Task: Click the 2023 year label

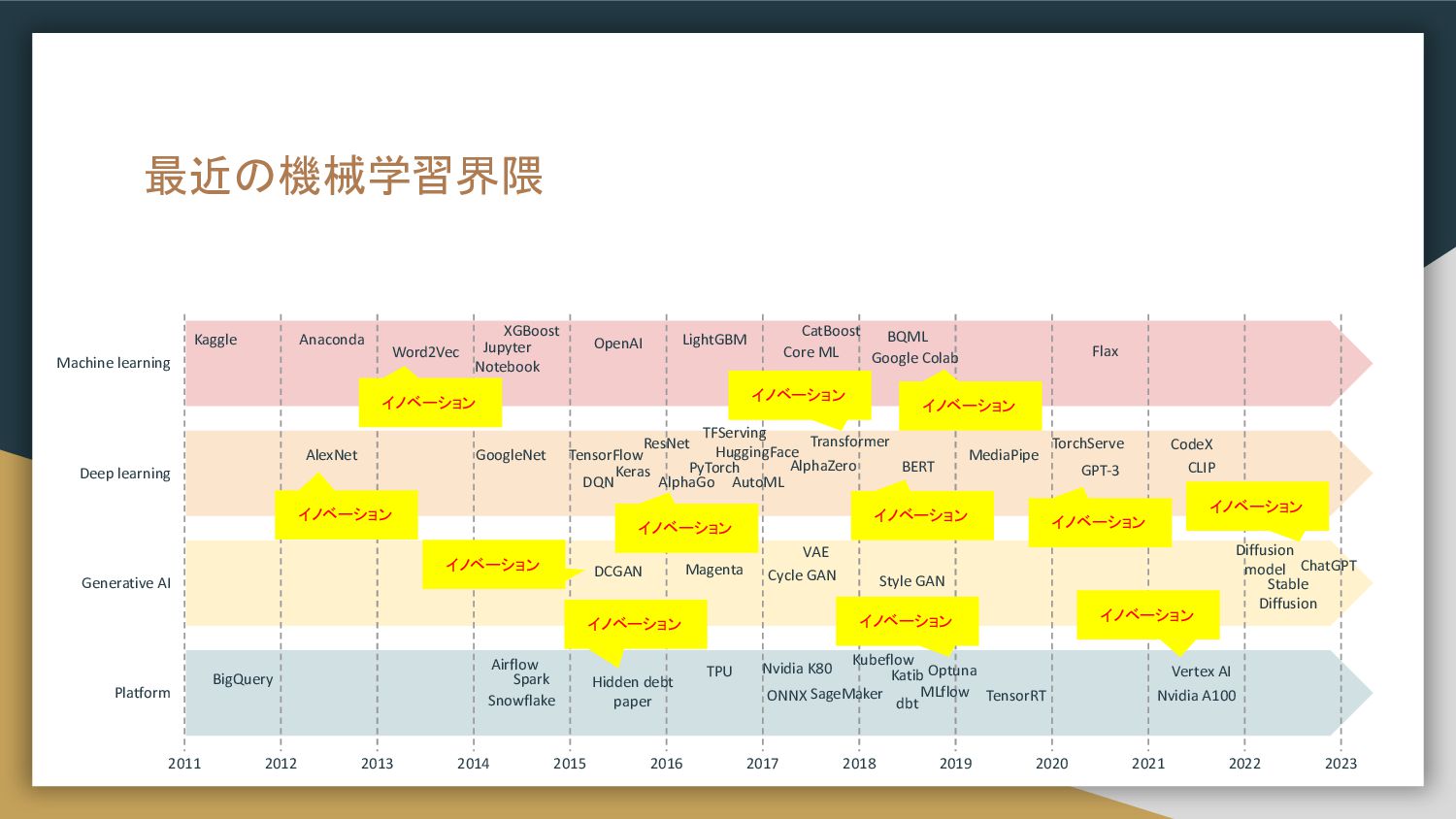Action: tap(1340, 764)
